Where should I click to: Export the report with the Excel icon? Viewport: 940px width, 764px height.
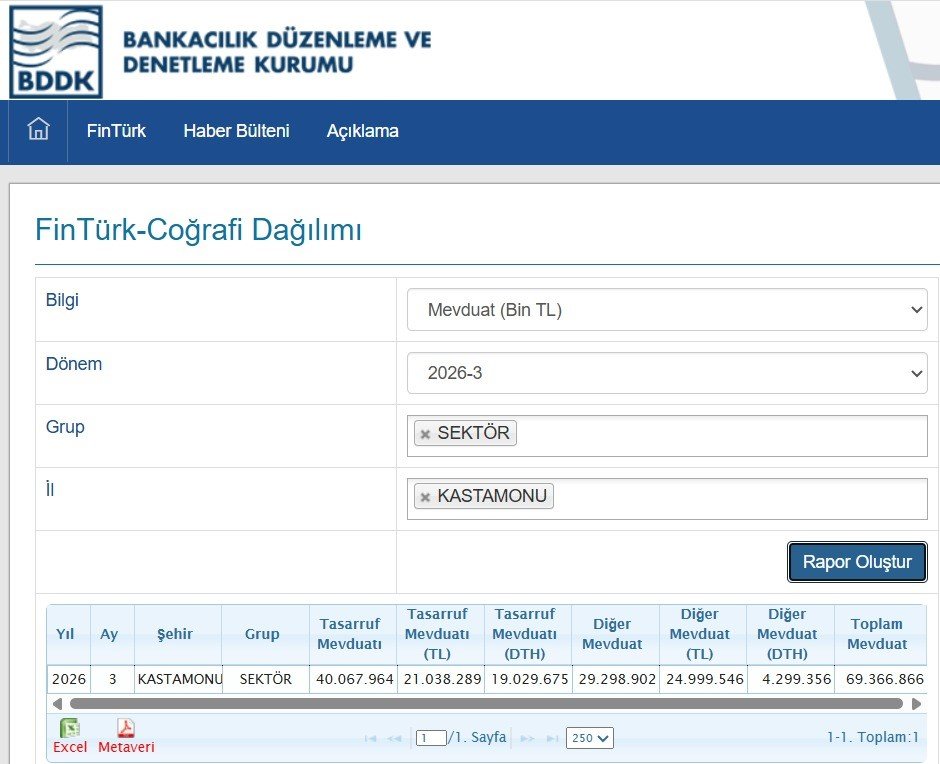pyautogui.click(x=70, y=728)
